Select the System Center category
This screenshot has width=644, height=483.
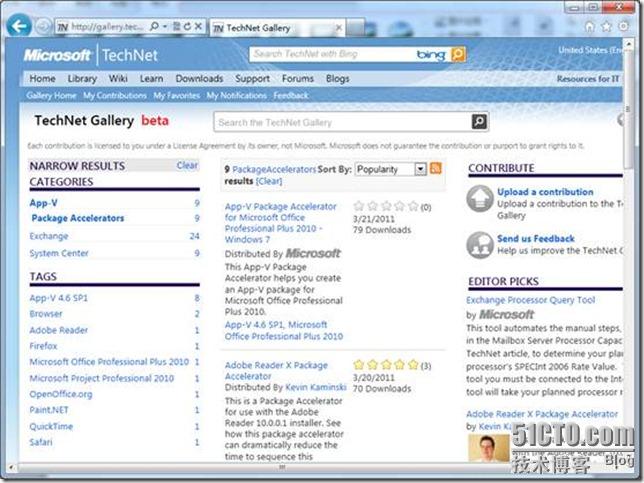[59, 253]
